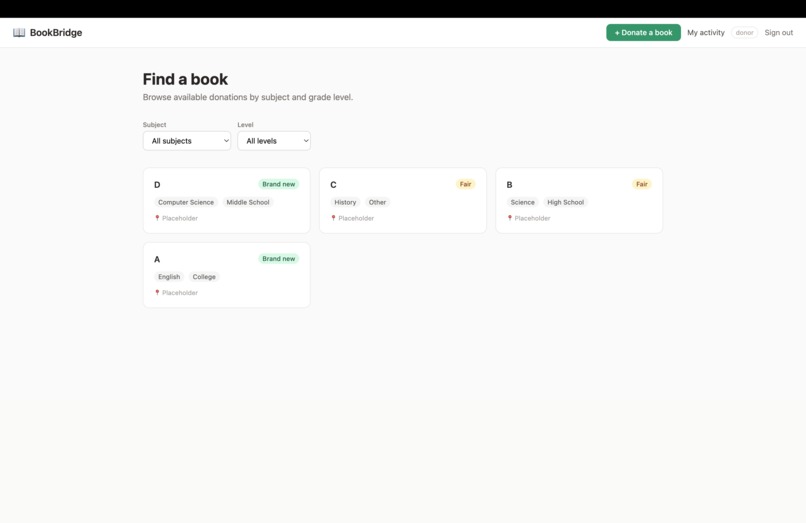The height and width of the screenshot is (523, 806).
Task: Open book card titled D
Action: [227, 201]
